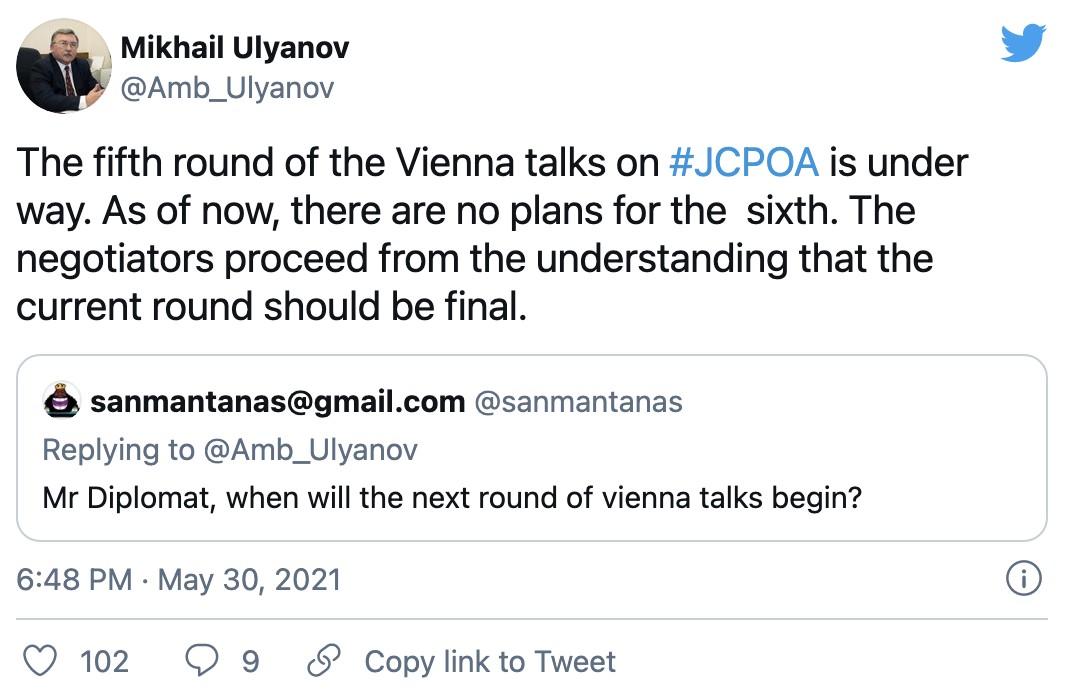Viewport: 1070px width, 692px height.
Task: Click the Twitter bird logo
Action: [x=1023, y=43]
